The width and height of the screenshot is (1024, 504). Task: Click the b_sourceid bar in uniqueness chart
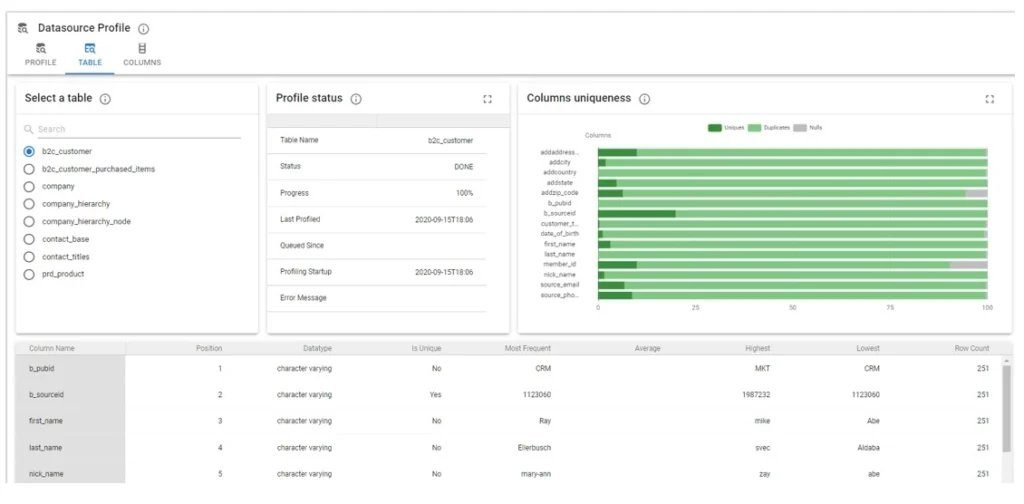(792, 213)
